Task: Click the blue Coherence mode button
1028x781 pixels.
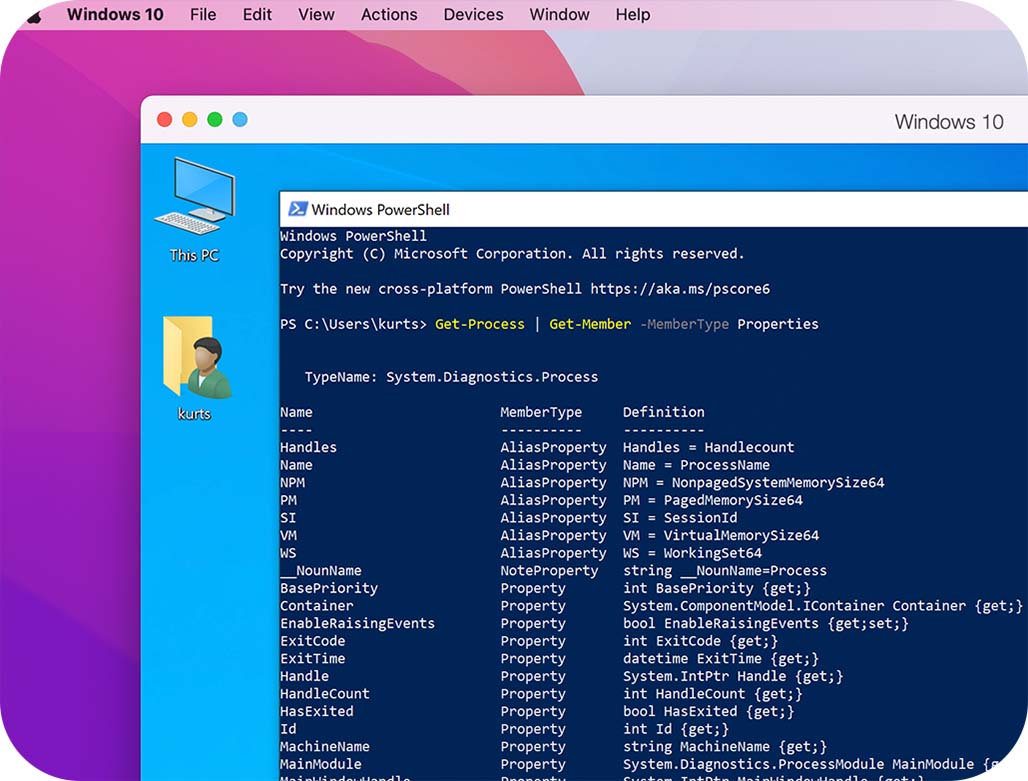Action: pyautogui.click(x=240, y=119)
